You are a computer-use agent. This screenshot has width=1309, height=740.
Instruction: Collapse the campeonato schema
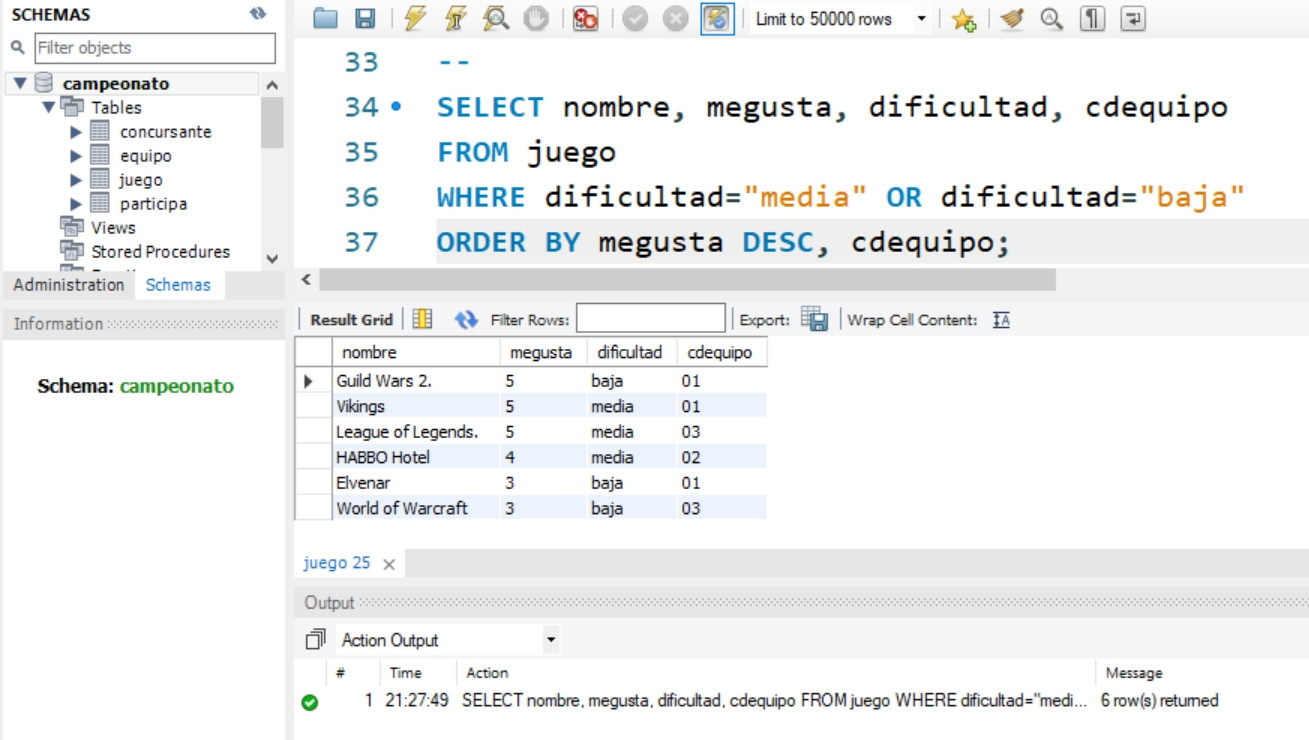(20, 84)
